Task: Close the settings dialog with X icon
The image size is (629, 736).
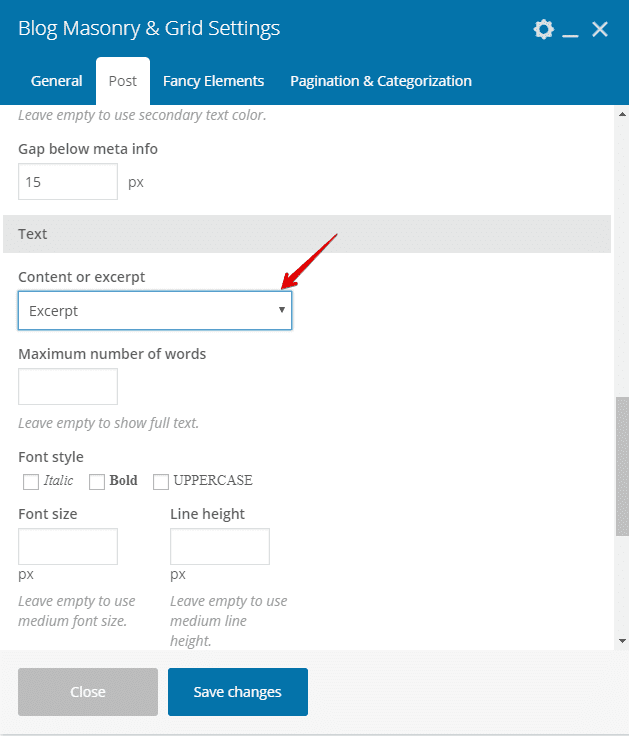Action: pos(599,29)
